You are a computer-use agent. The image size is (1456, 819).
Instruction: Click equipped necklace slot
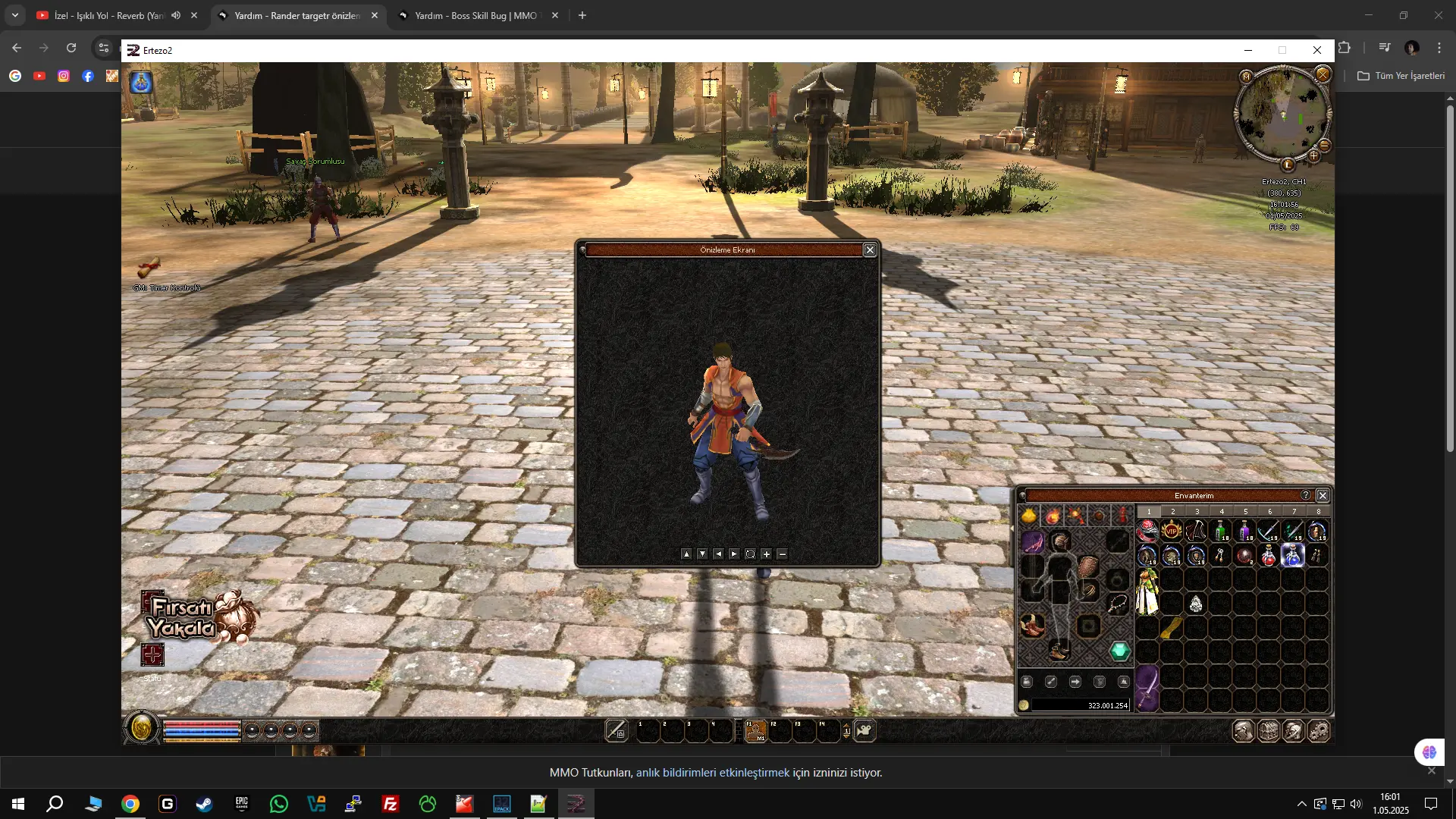(1117, 604)
